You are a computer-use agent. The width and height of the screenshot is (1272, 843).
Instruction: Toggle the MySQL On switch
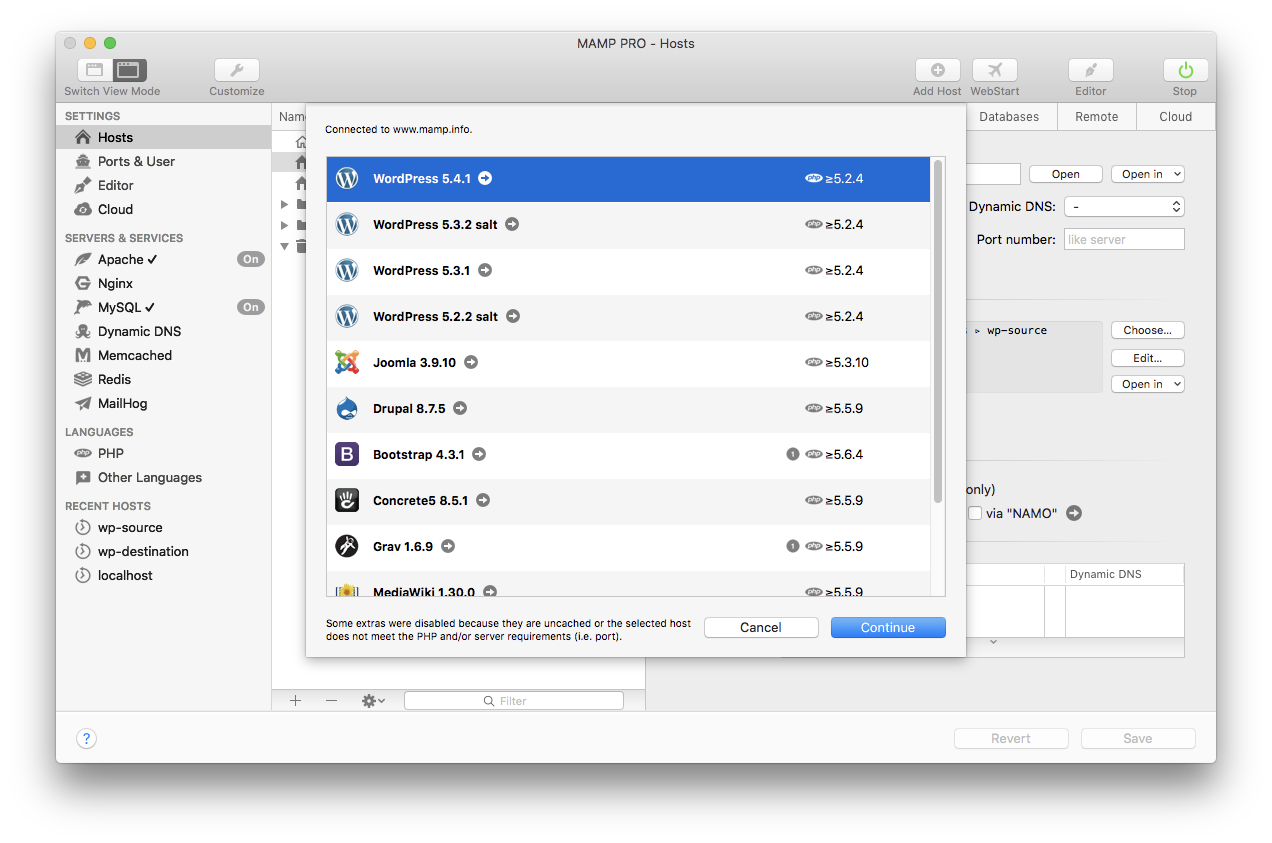click(250, 308)
